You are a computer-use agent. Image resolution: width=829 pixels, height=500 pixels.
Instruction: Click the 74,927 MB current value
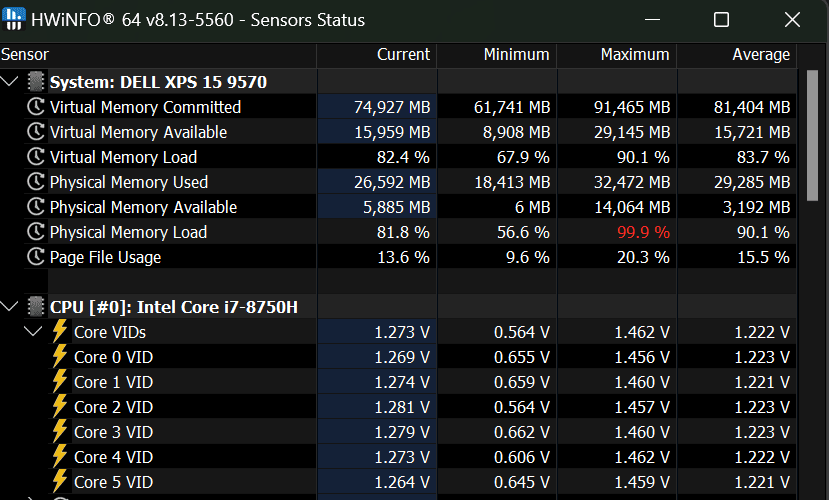click(392, 107)
